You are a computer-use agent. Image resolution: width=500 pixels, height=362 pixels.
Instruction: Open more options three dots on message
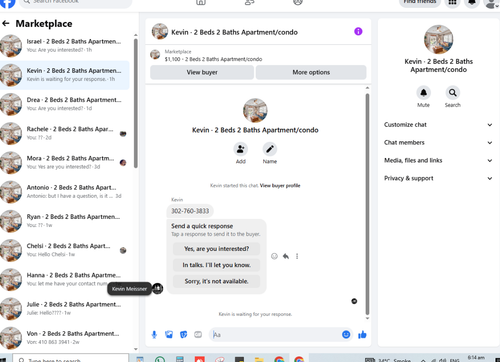pyautogui.click(x=297, y=256)
